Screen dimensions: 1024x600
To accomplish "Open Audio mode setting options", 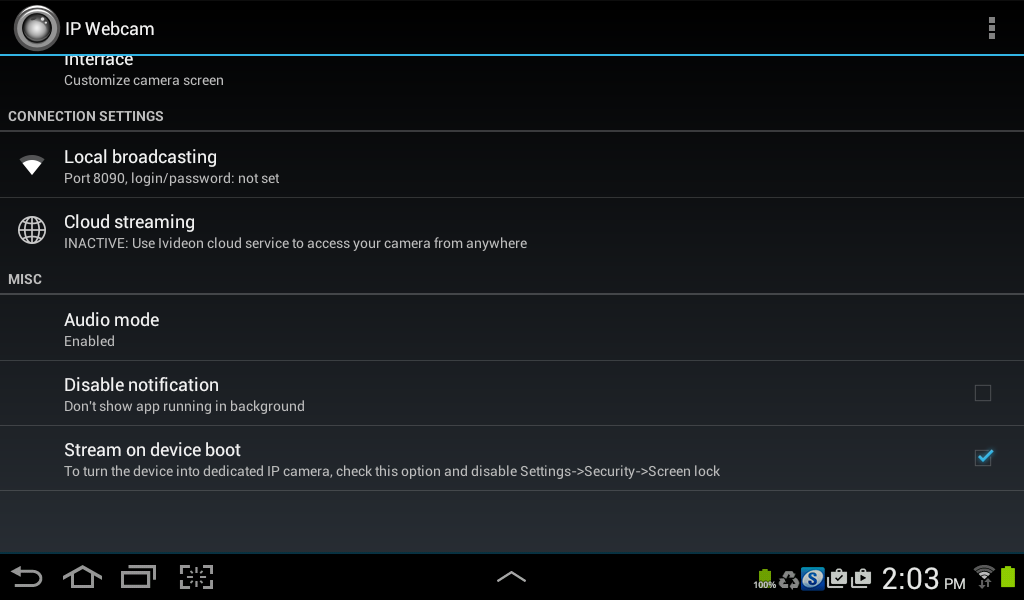I will tap(512, 328).
